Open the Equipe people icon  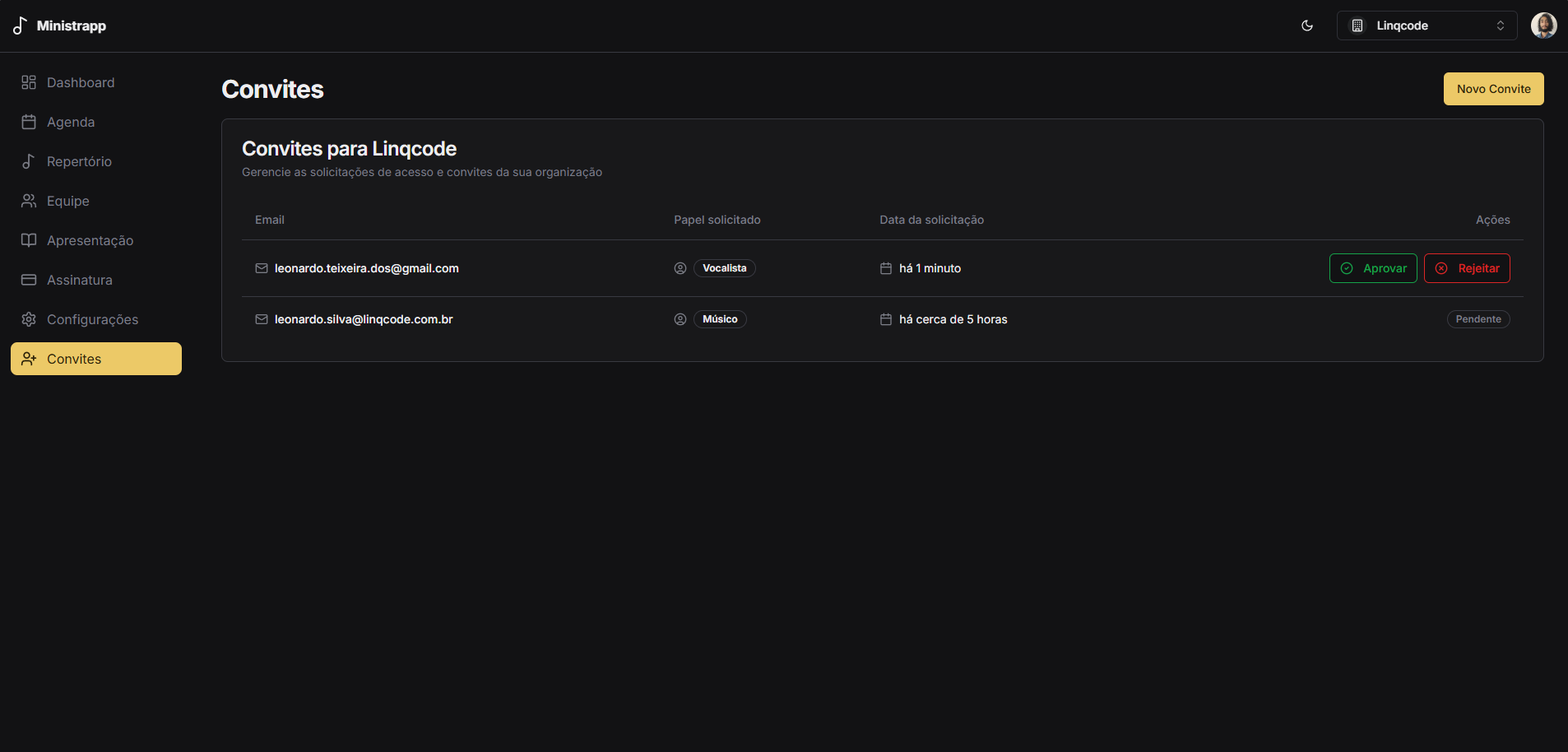29,201
